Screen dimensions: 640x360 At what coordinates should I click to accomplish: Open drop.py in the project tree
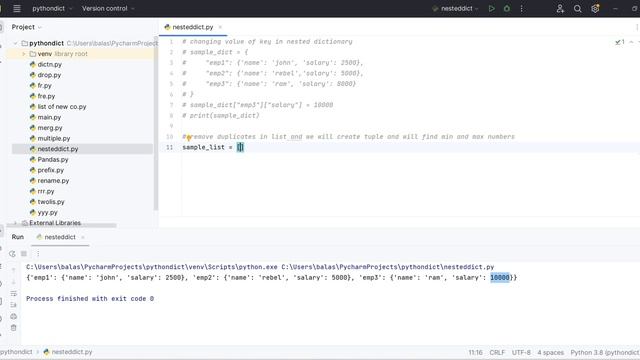[49, 75]
